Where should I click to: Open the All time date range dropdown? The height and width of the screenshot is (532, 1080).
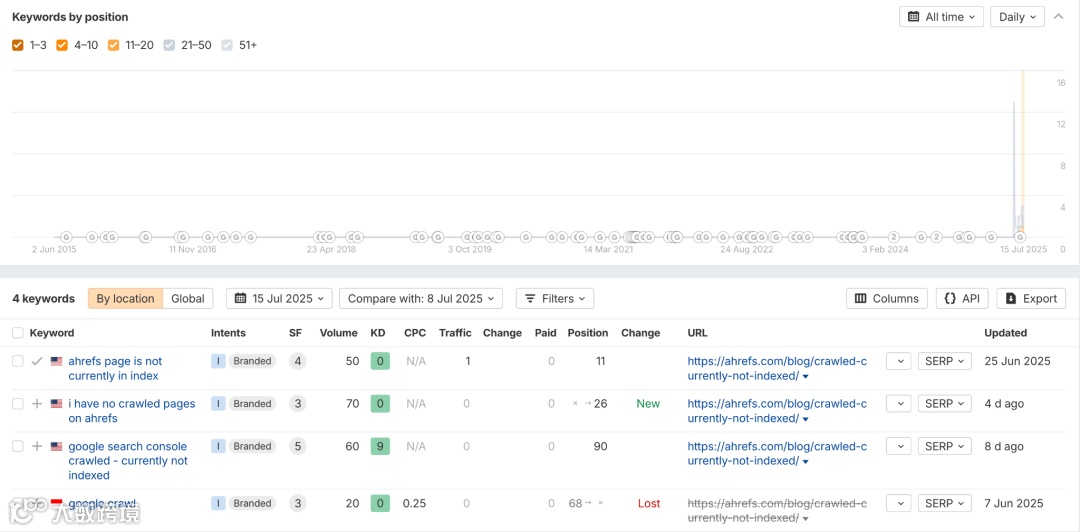point(941,17)
